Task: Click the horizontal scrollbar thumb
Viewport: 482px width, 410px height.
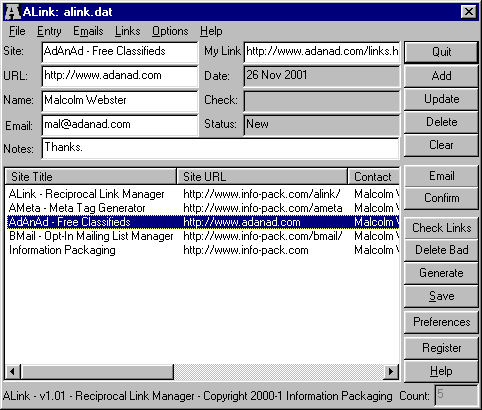Action: pos(97,371)
